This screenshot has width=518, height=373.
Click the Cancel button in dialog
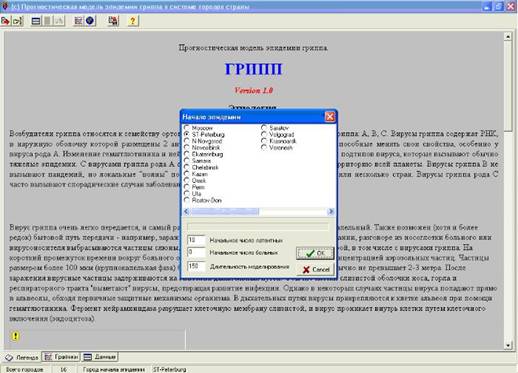click(x=315, y=269)
